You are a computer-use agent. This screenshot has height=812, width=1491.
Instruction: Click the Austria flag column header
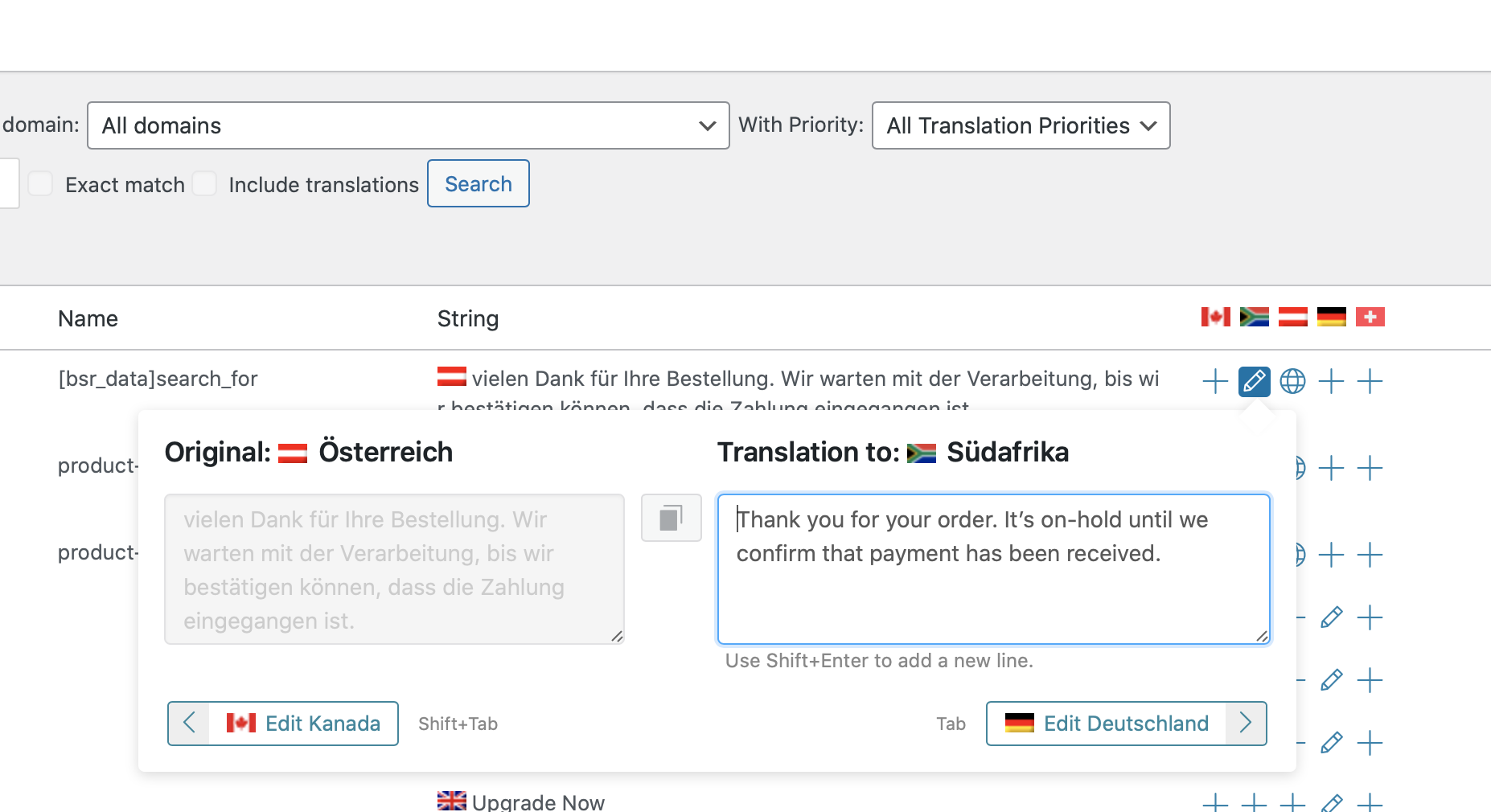pyautogui.click(x=1292, y=318)
